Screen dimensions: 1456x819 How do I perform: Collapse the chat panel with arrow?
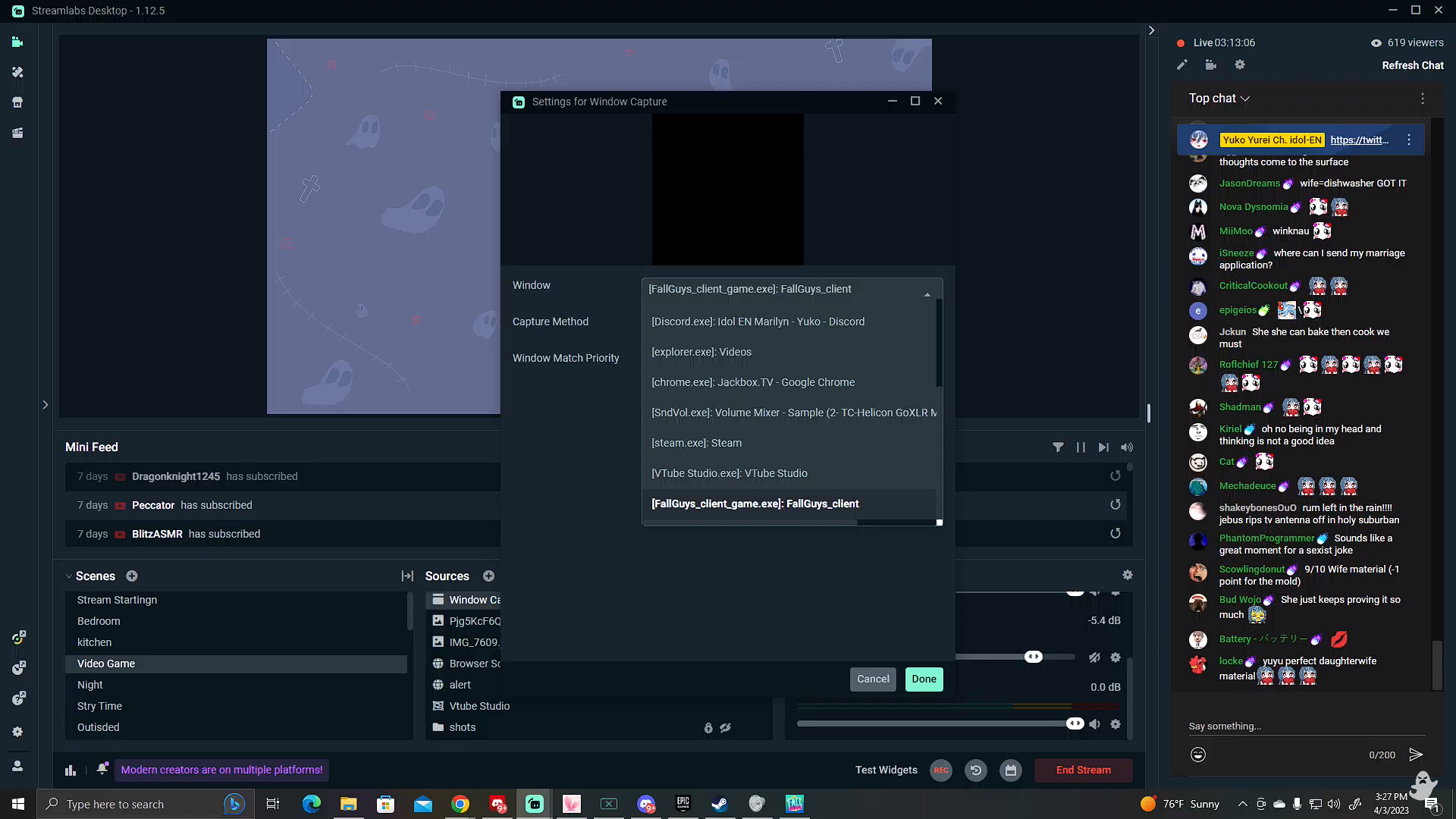point(1151,30)
